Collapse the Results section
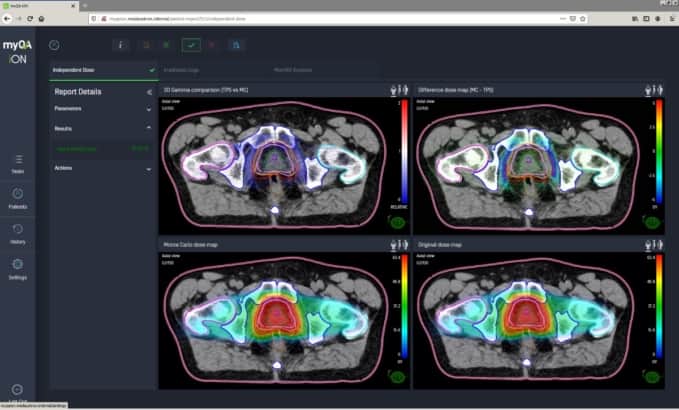Screen dimensions: 679x410 click(148, 128)
